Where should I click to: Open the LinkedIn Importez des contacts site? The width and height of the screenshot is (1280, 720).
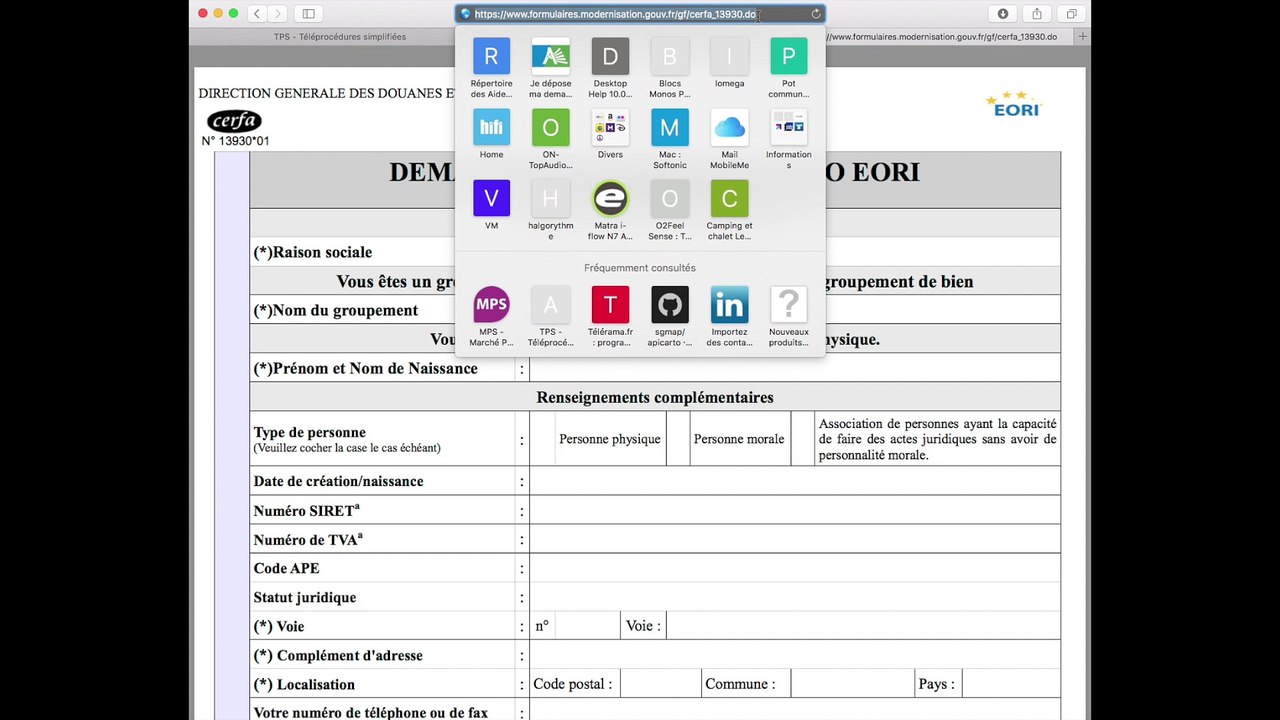729,316
